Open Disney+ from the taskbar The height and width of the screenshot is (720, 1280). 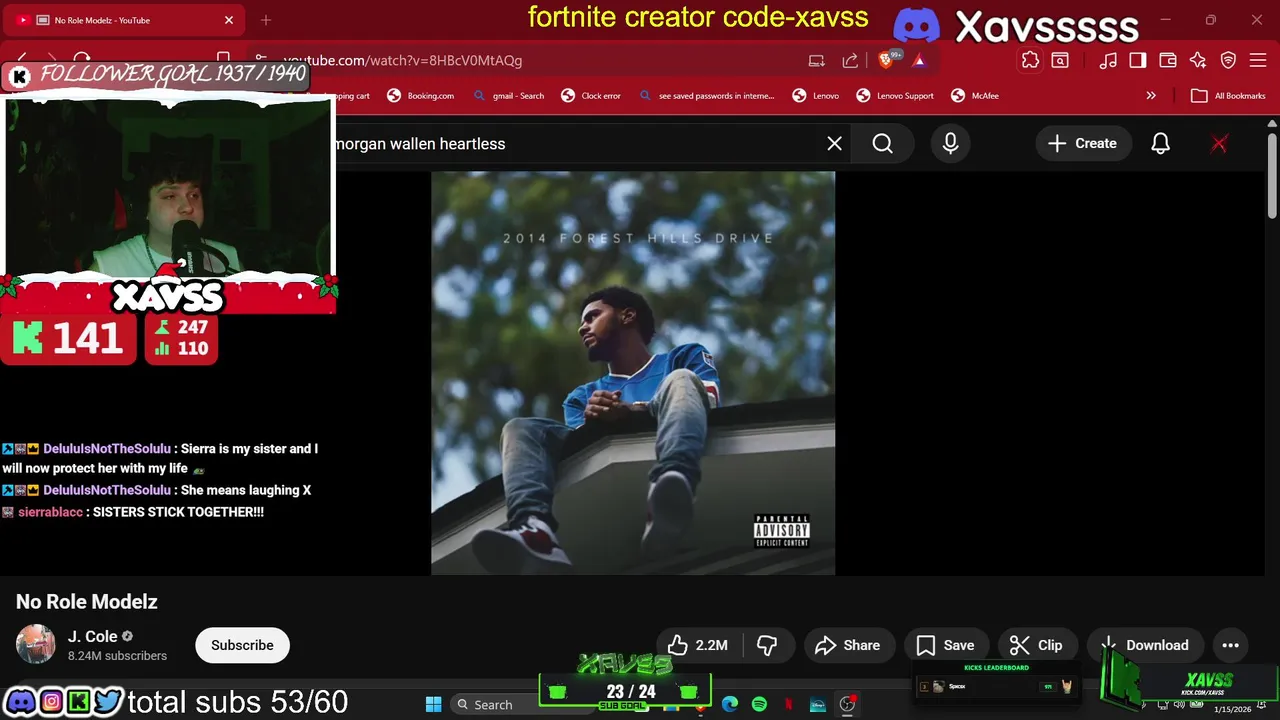coord(818,704)
